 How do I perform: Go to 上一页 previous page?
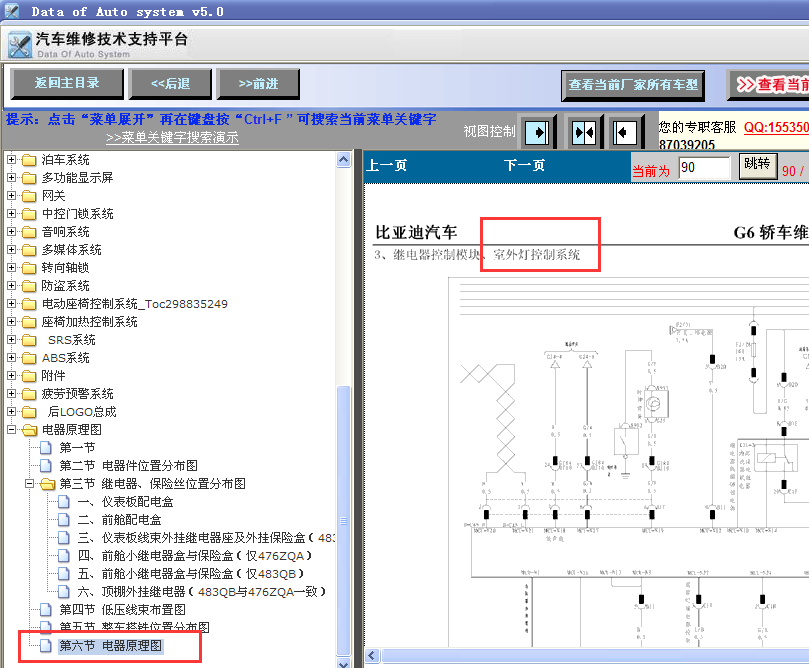point(386,166)
